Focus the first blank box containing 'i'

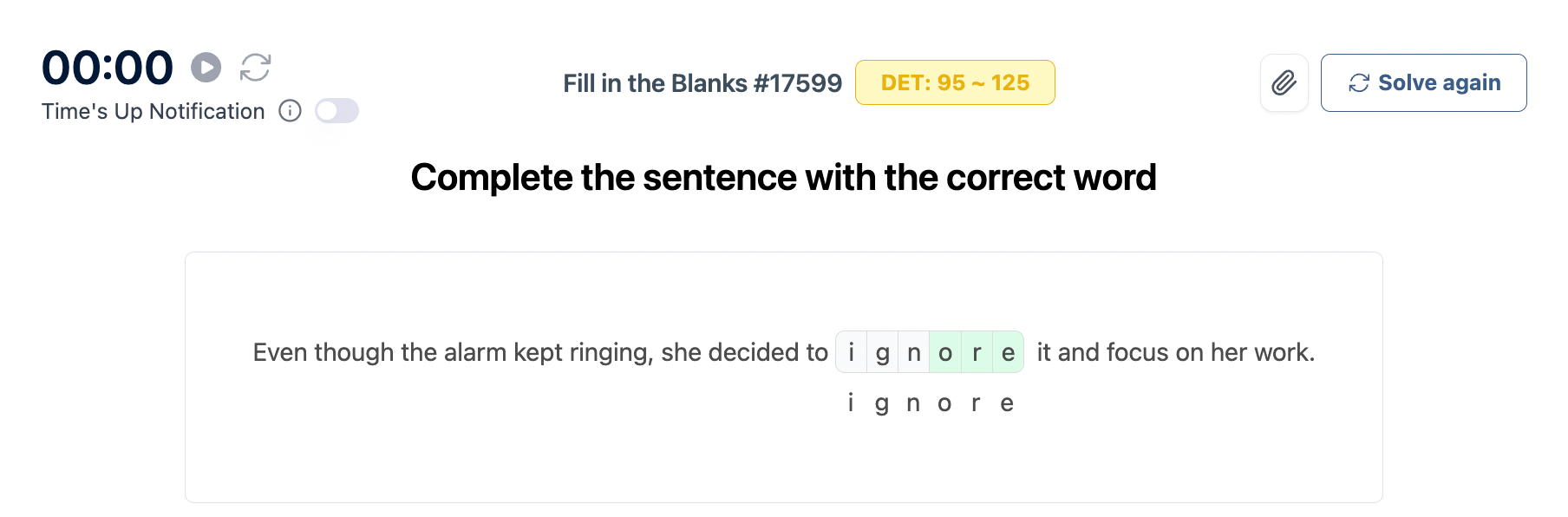[852, 352]
